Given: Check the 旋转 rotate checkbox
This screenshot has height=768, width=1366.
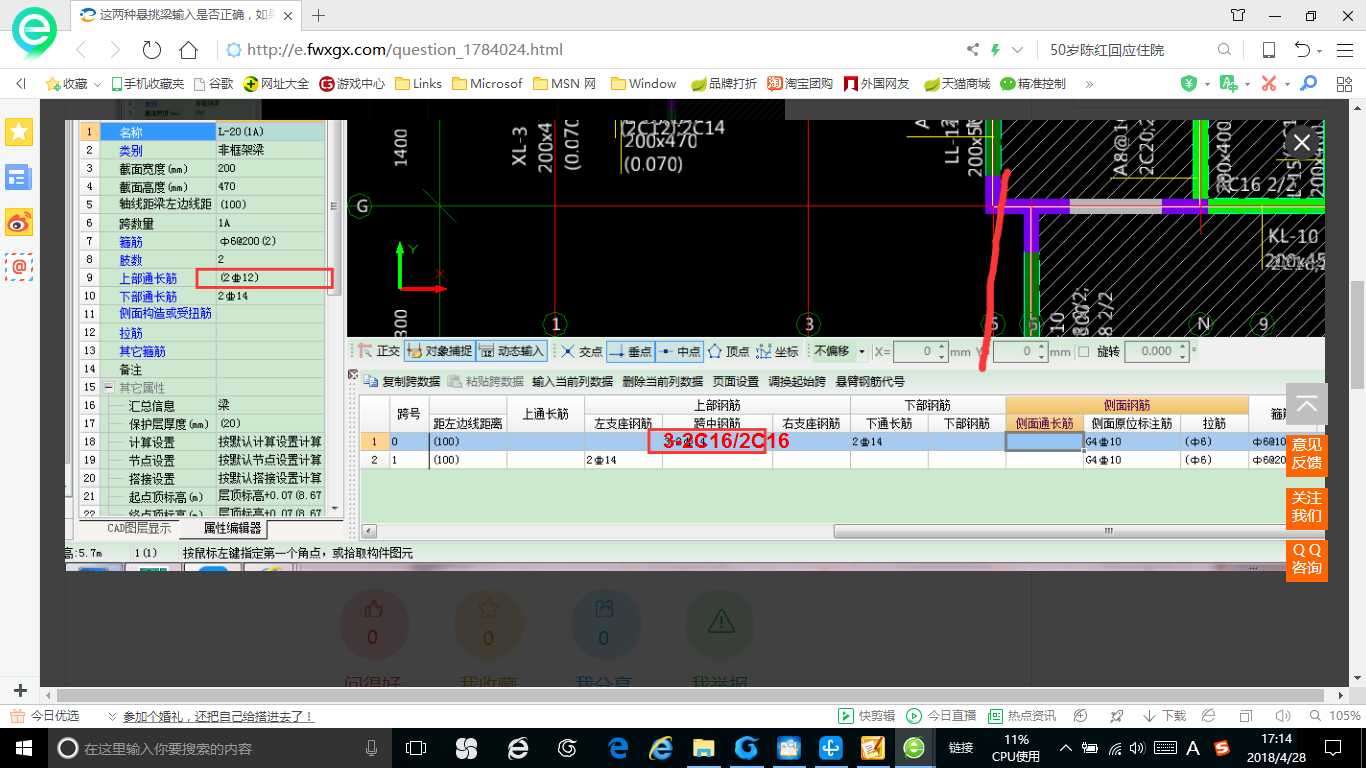Looking at the screenshot, I should (1084, 352).
